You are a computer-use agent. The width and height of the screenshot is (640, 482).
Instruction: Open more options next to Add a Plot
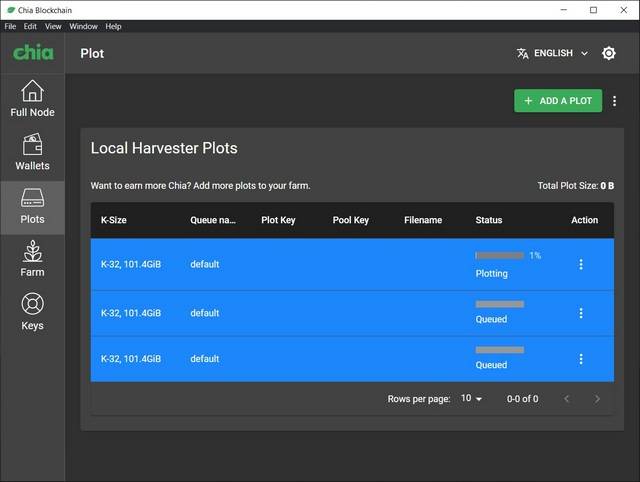[x=615, y=101]
